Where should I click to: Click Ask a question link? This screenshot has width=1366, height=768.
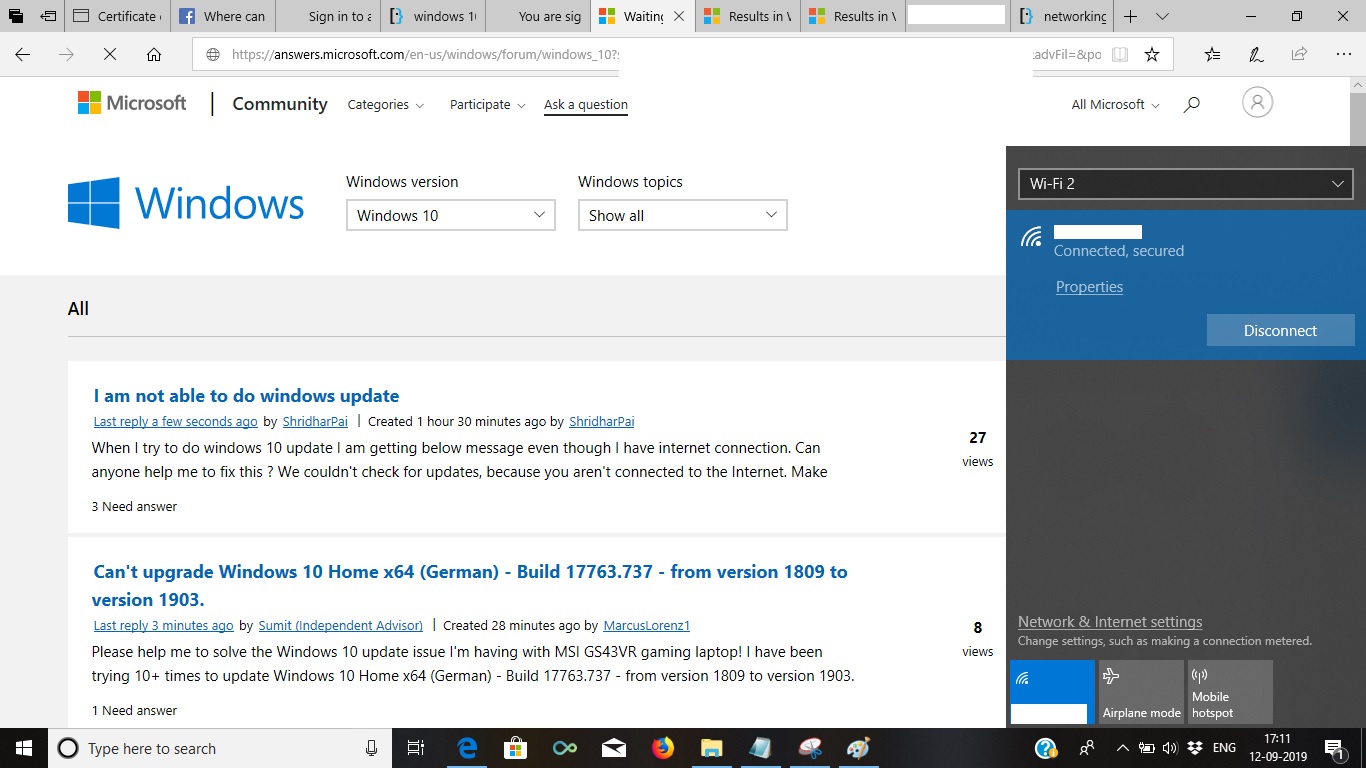coord(586,104)
